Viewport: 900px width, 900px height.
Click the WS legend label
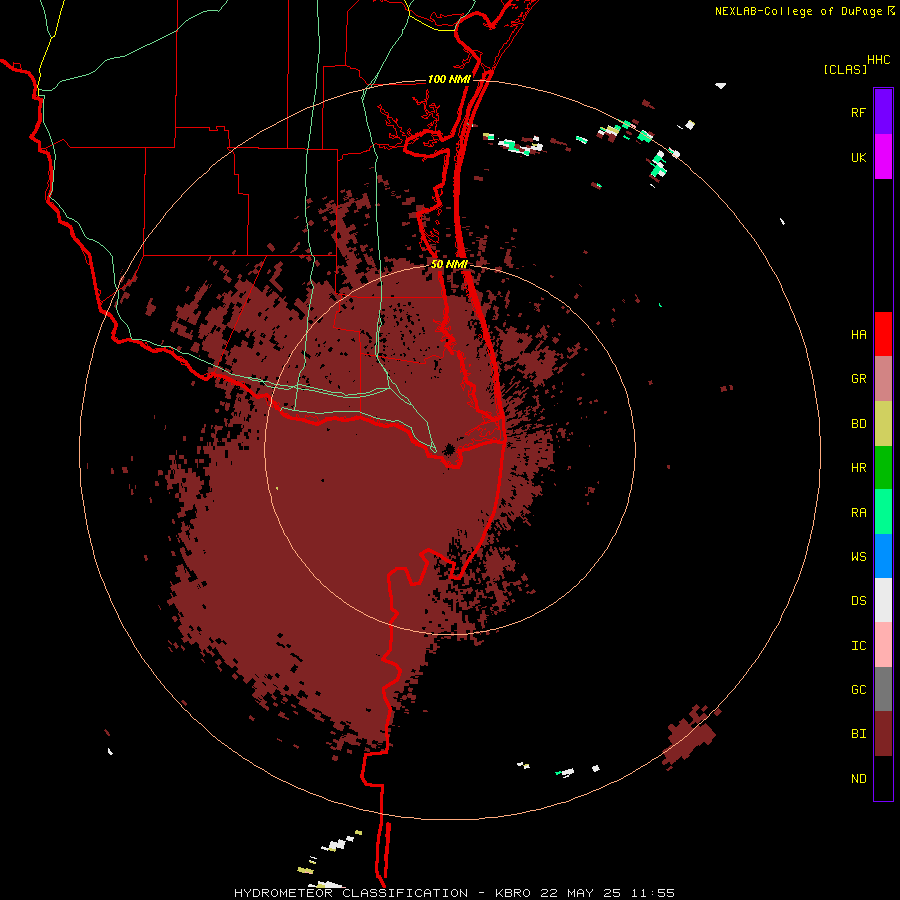click(x=858, y=557)
